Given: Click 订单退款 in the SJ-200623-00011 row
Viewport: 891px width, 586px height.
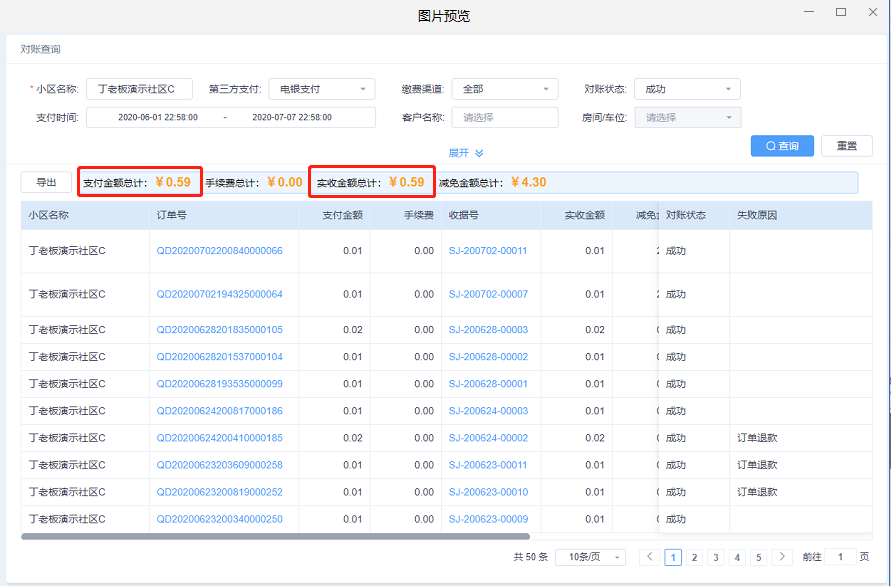Looking at the screenshot, I should coord(757,465).
